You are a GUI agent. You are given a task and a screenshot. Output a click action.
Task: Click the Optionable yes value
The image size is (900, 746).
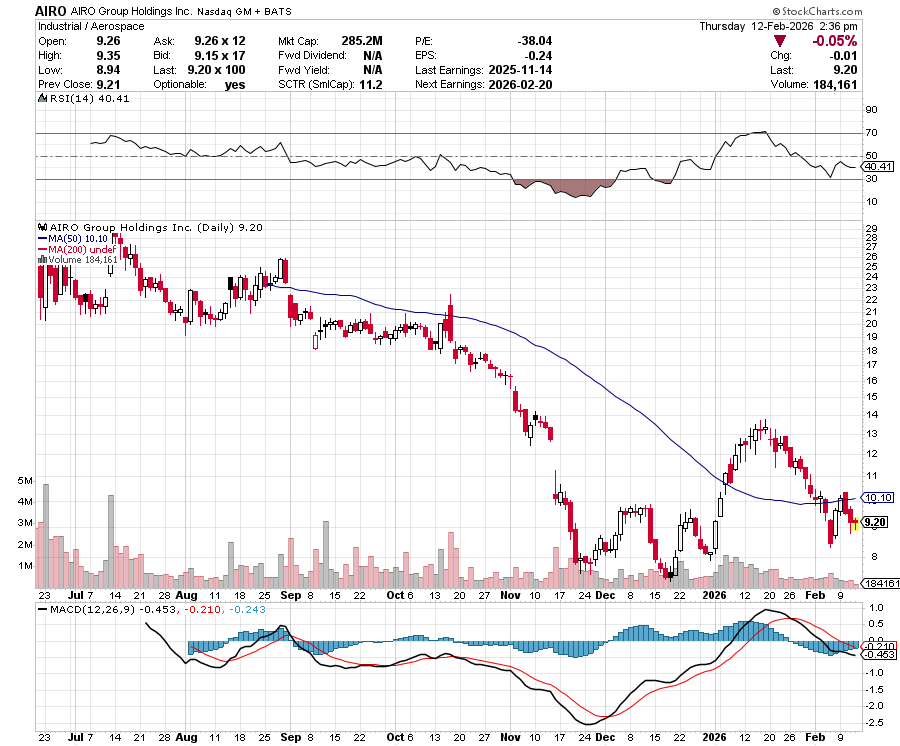(235, 84)
